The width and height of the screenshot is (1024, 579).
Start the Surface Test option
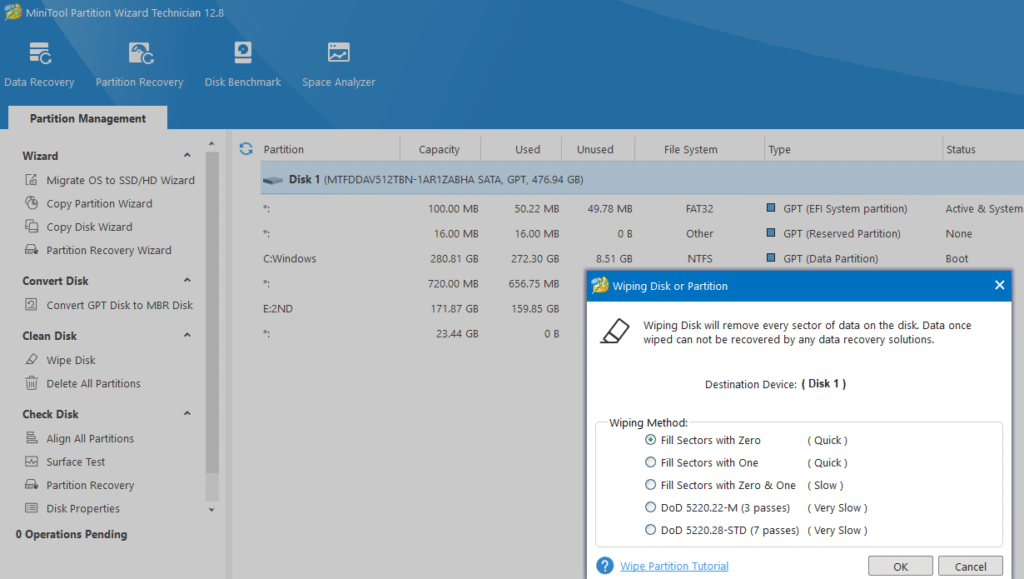click(76, 462)
